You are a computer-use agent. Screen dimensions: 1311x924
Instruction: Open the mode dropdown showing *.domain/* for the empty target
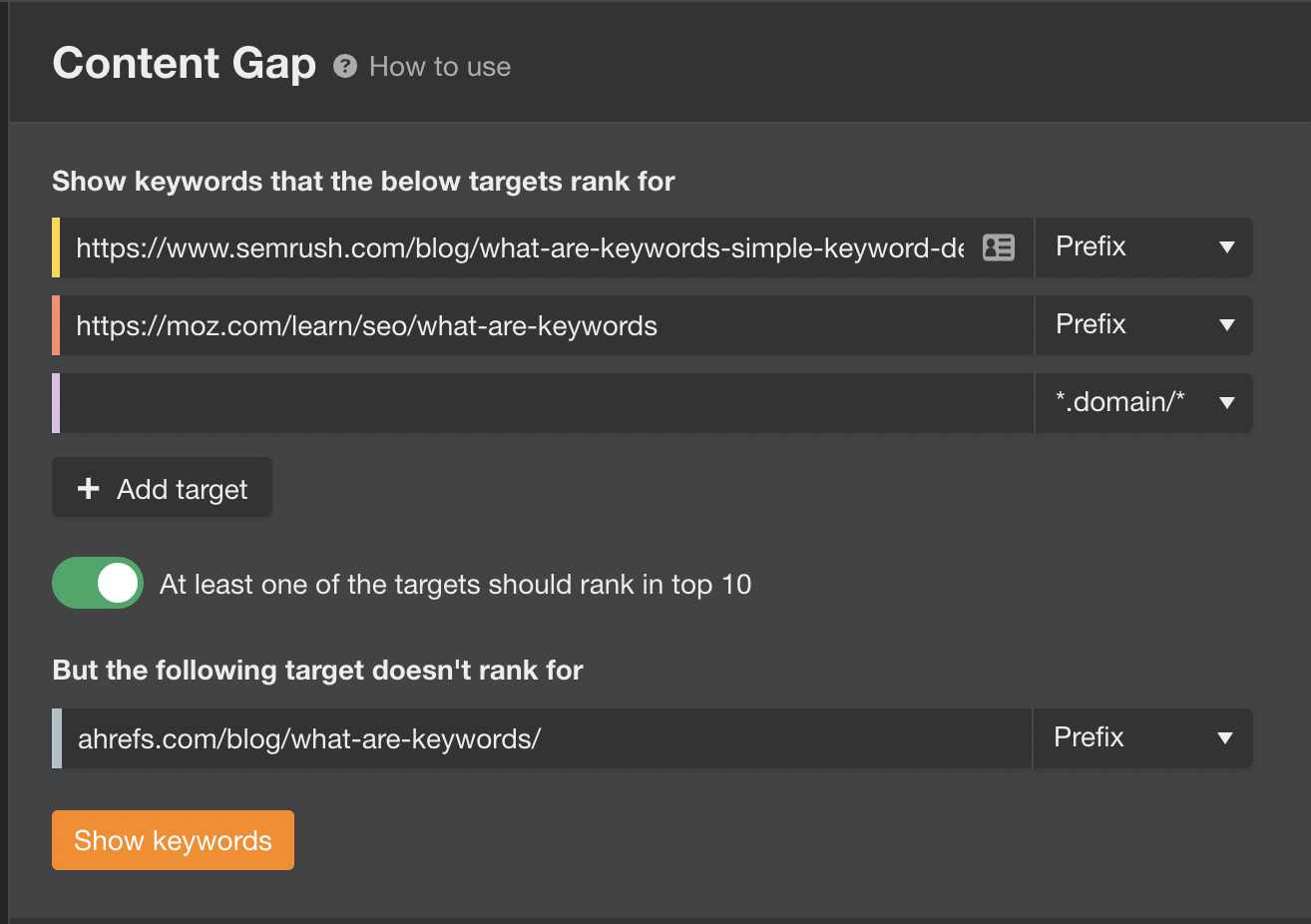point(1143,403)
